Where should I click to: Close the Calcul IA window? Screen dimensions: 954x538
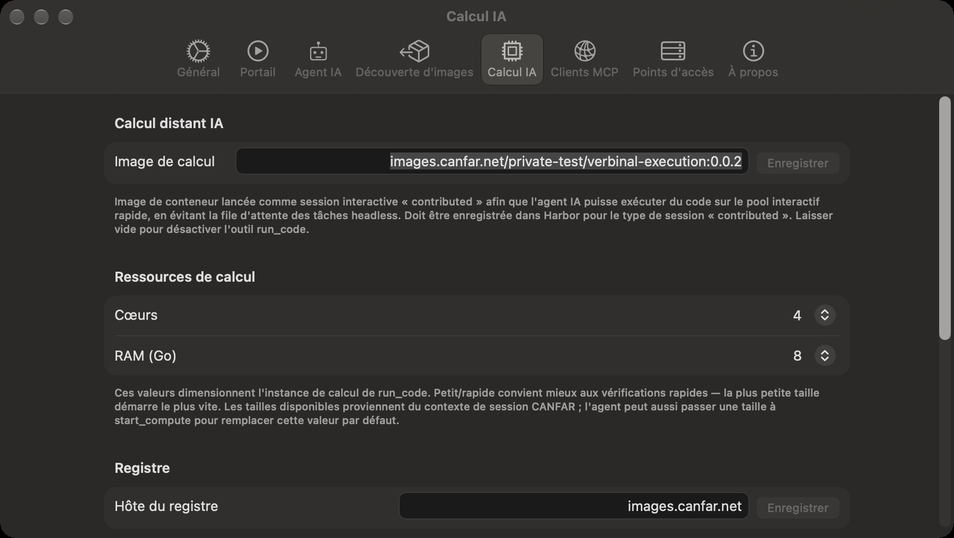click(17, 17)
